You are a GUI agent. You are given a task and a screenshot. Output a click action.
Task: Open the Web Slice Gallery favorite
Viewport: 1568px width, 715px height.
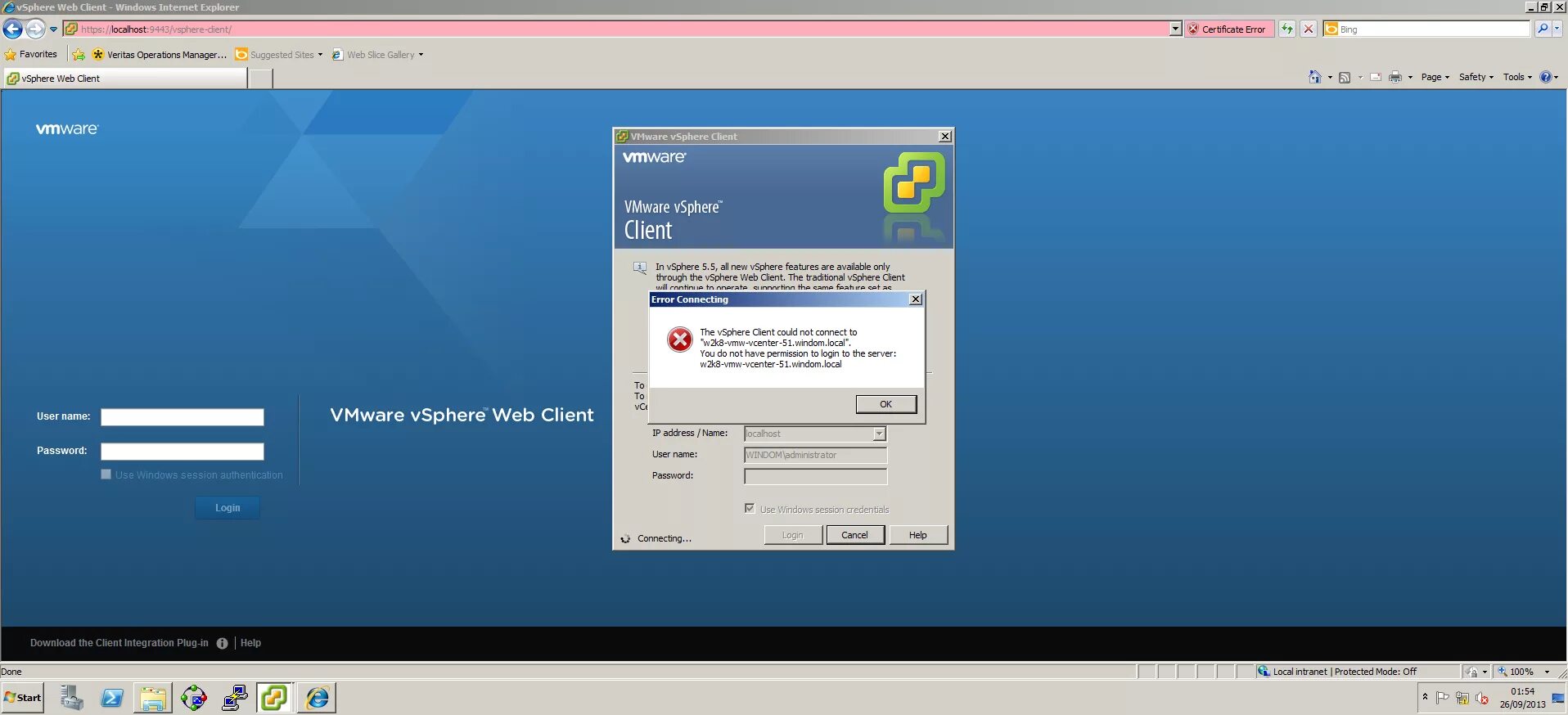377,55
